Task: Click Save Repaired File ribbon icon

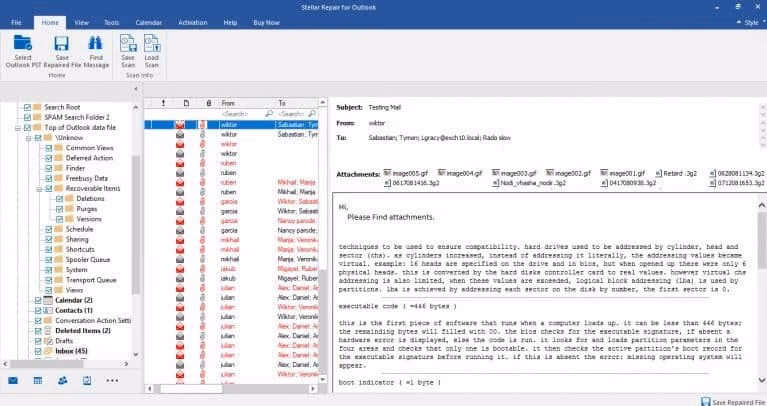Action: tap(61, 44)
